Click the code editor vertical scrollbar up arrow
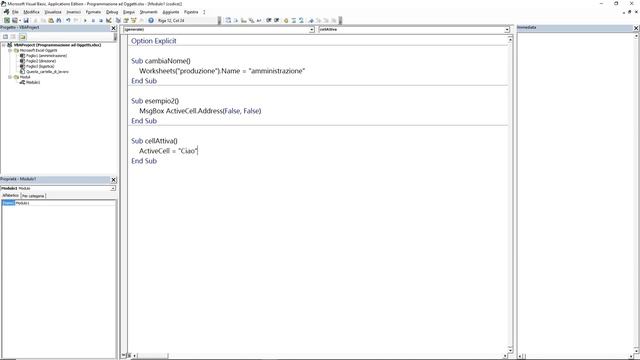The width and height of the screenshot is (640, 360). tap(510, 39)
